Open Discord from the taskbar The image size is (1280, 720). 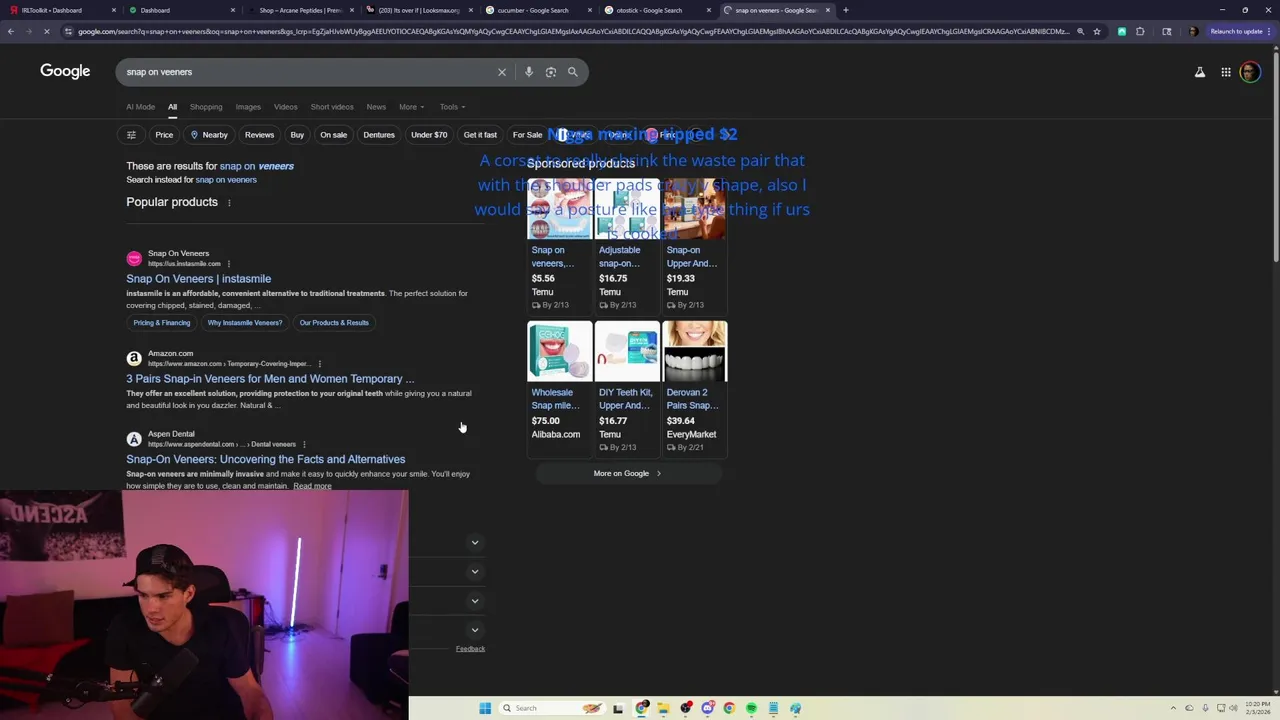708,708
